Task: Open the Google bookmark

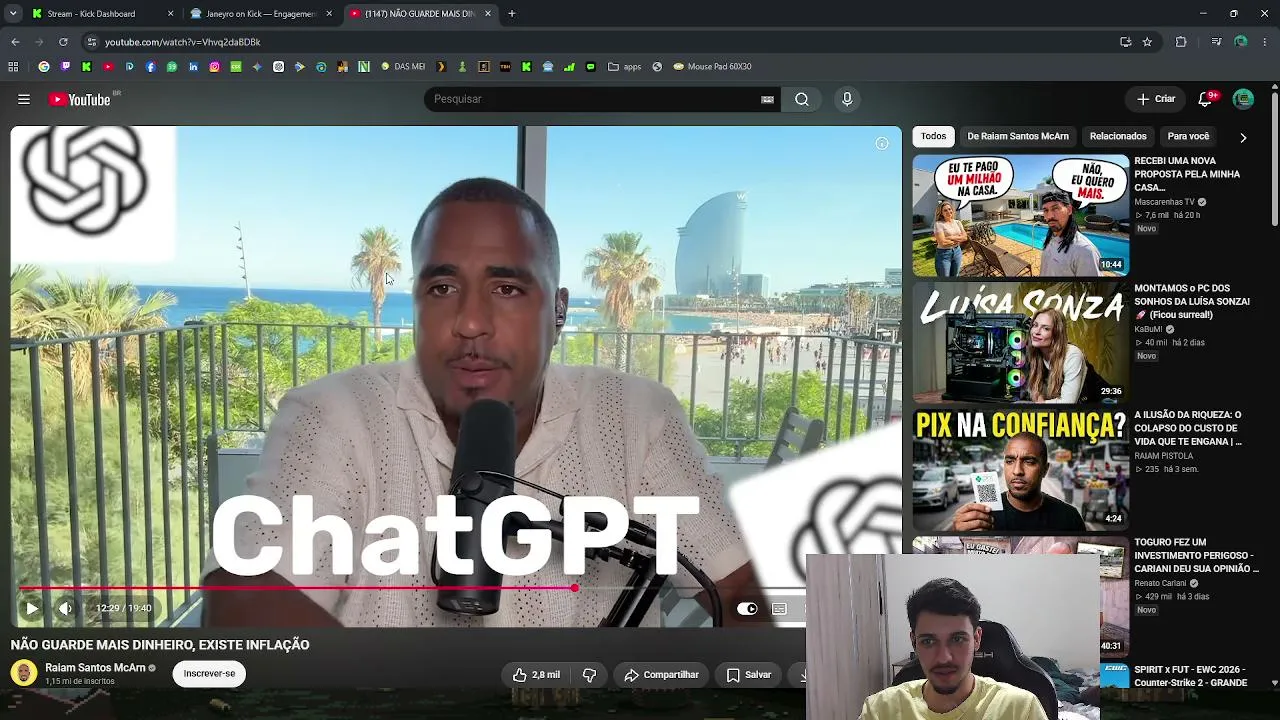Action: (x=44, y=67)
